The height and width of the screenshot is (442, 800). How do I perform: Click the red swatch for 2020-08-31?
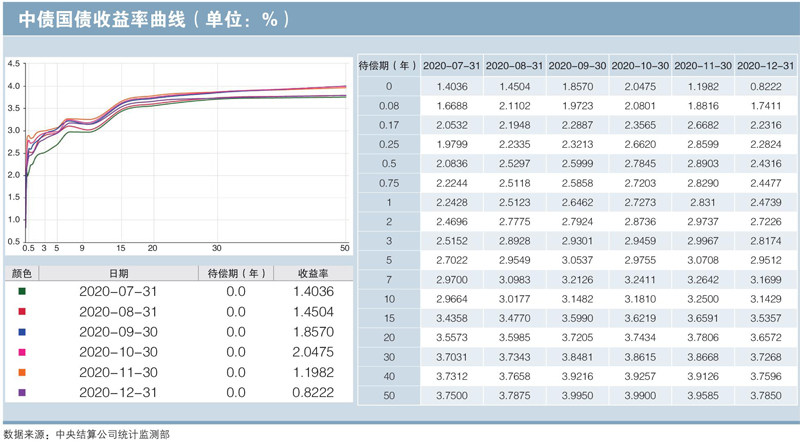[23, 311]
